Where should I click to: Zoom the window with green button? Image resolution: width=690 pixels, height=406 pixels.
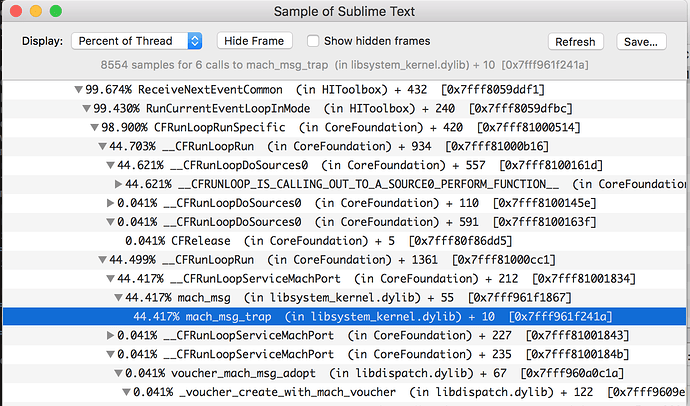point(55,11)
